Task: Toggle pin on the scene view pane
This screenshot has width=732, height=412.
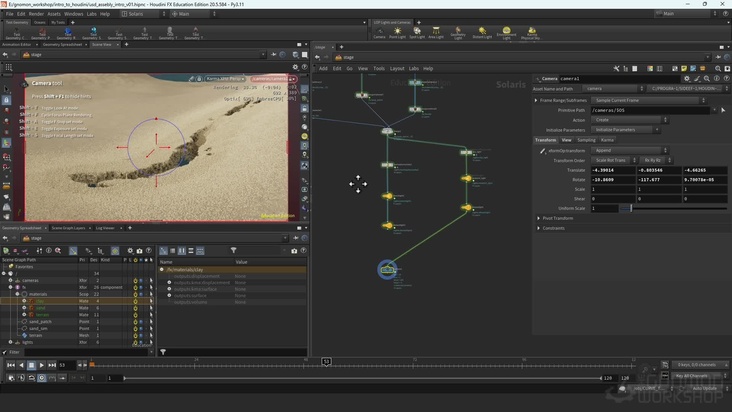Action: tap(274, 55)
